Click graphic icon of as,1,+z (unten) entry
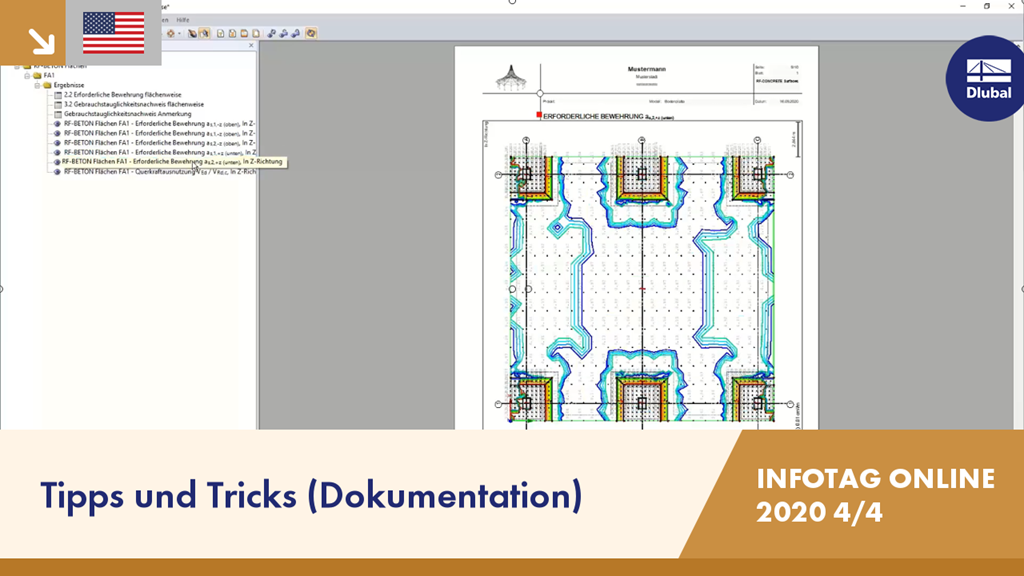This screenshot has width=1024, height=576. coord(57,153)
